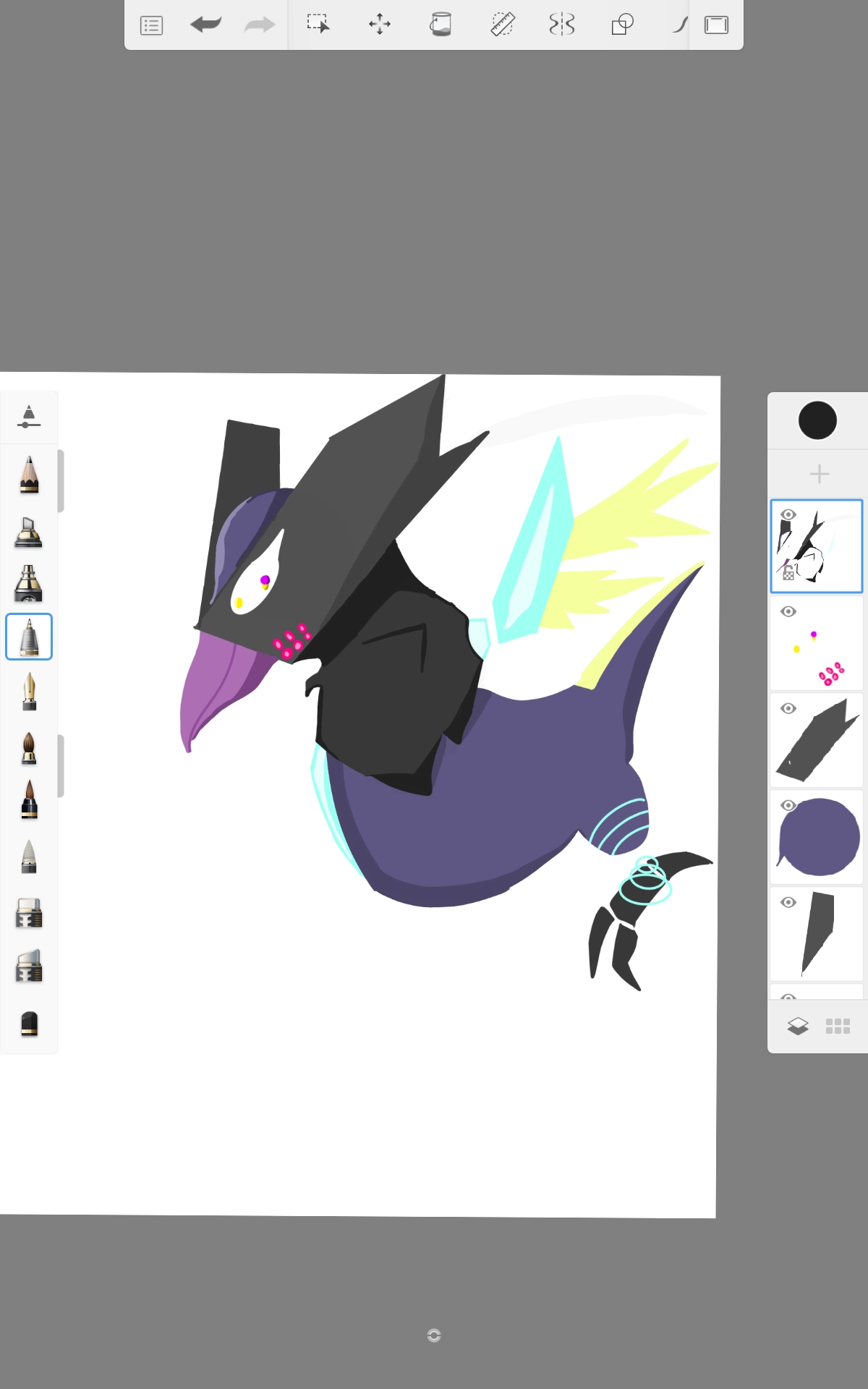Activate the Selection tool

318,25
